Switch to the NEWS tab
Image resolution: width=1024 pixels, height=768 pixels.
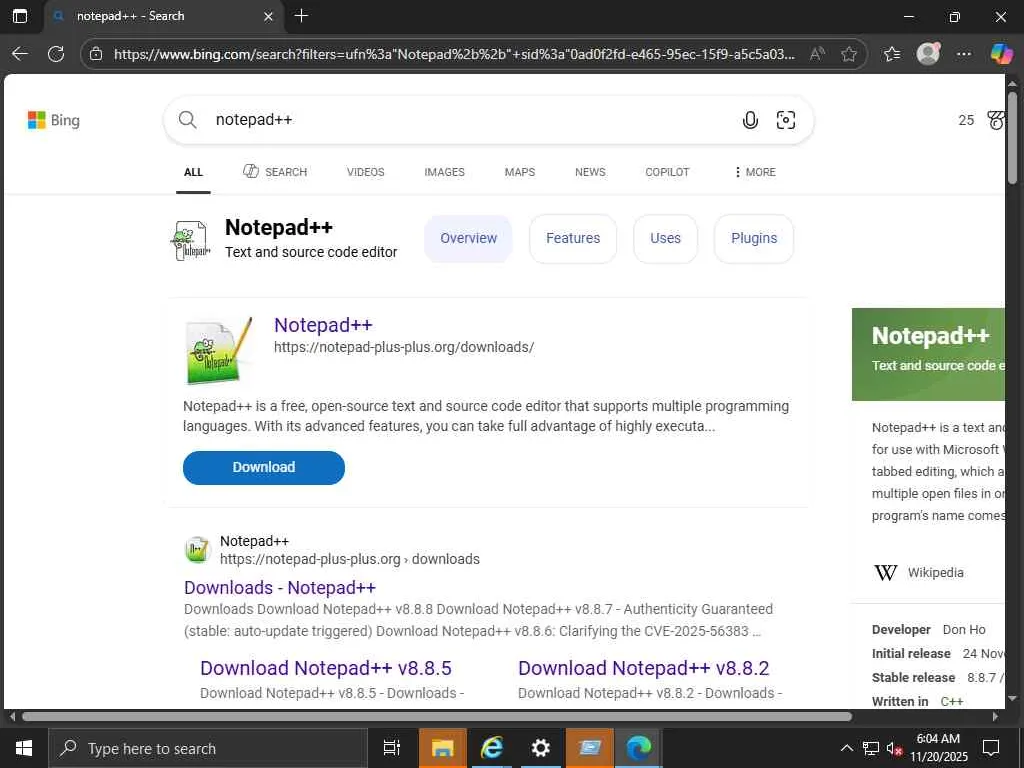(x=590, y=172)
